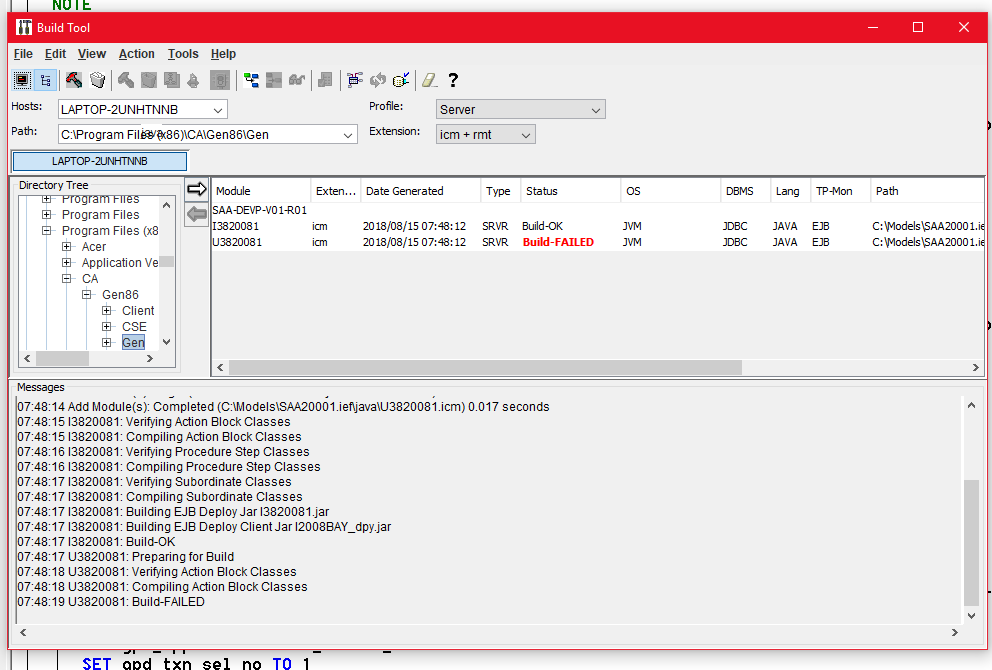Click the circular arrows refresh icon
The height and width of the screenshot is (670, 992).
378,80
